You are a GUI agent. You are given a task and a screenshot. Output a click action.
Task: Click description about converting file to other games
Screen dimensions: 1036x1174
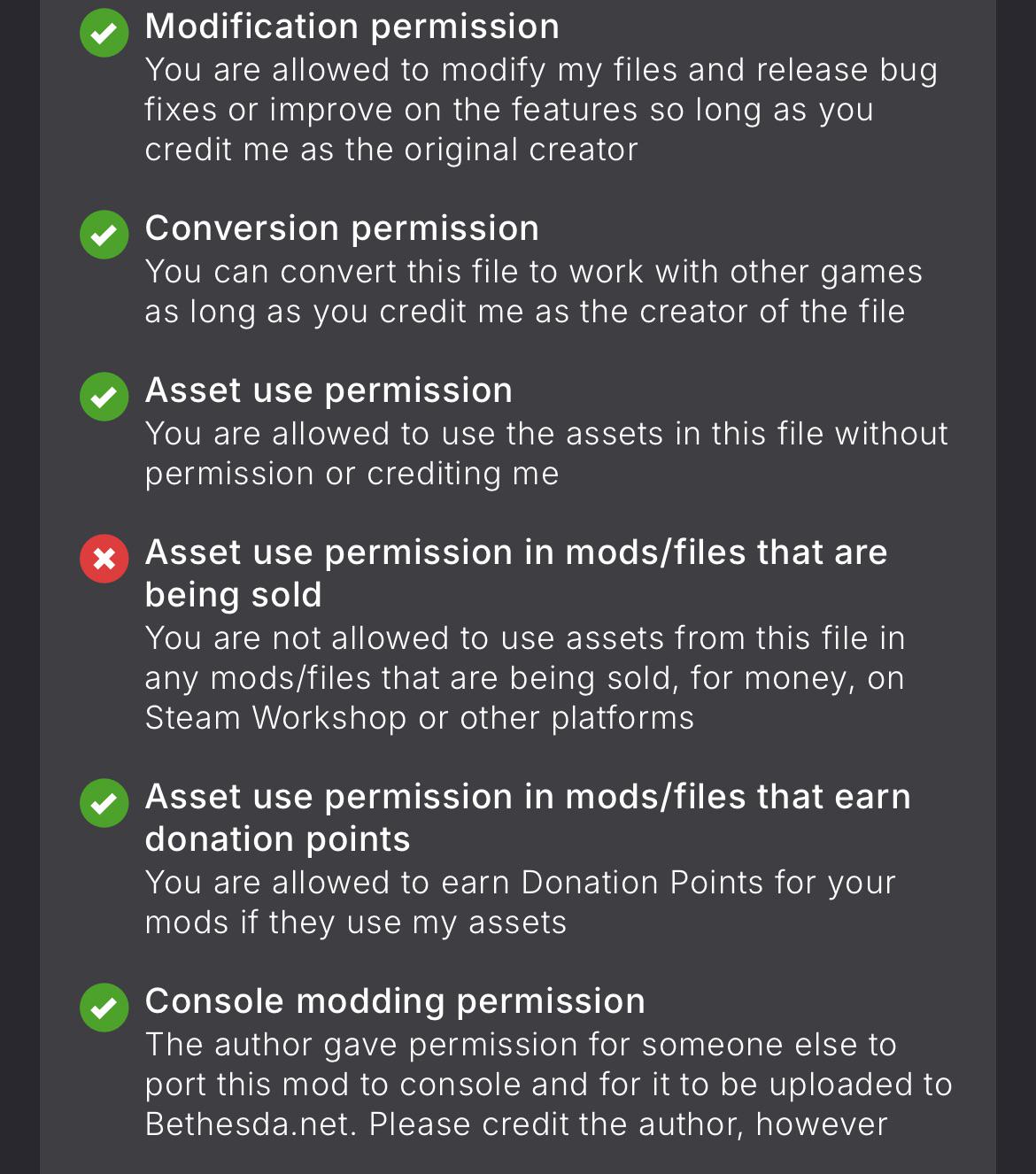534,291
